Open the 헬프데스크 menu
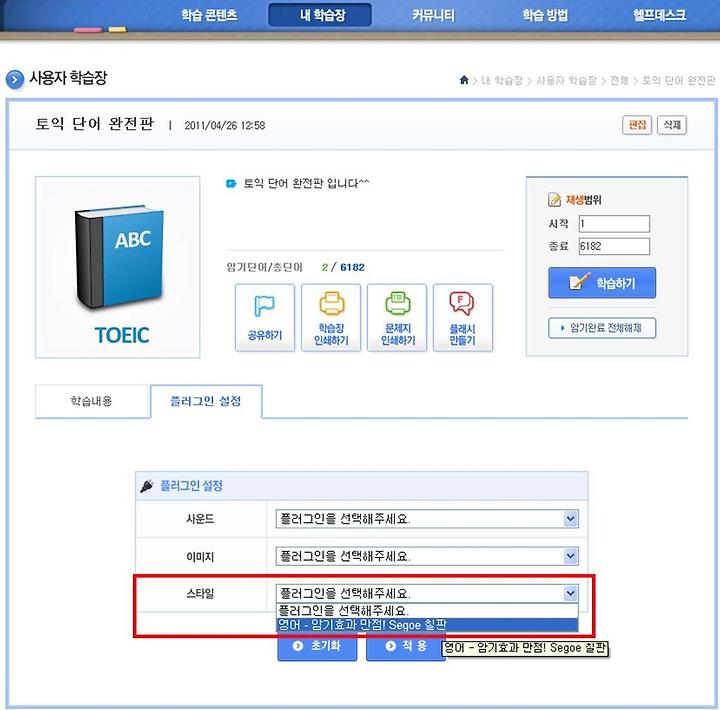 (659, 15)
